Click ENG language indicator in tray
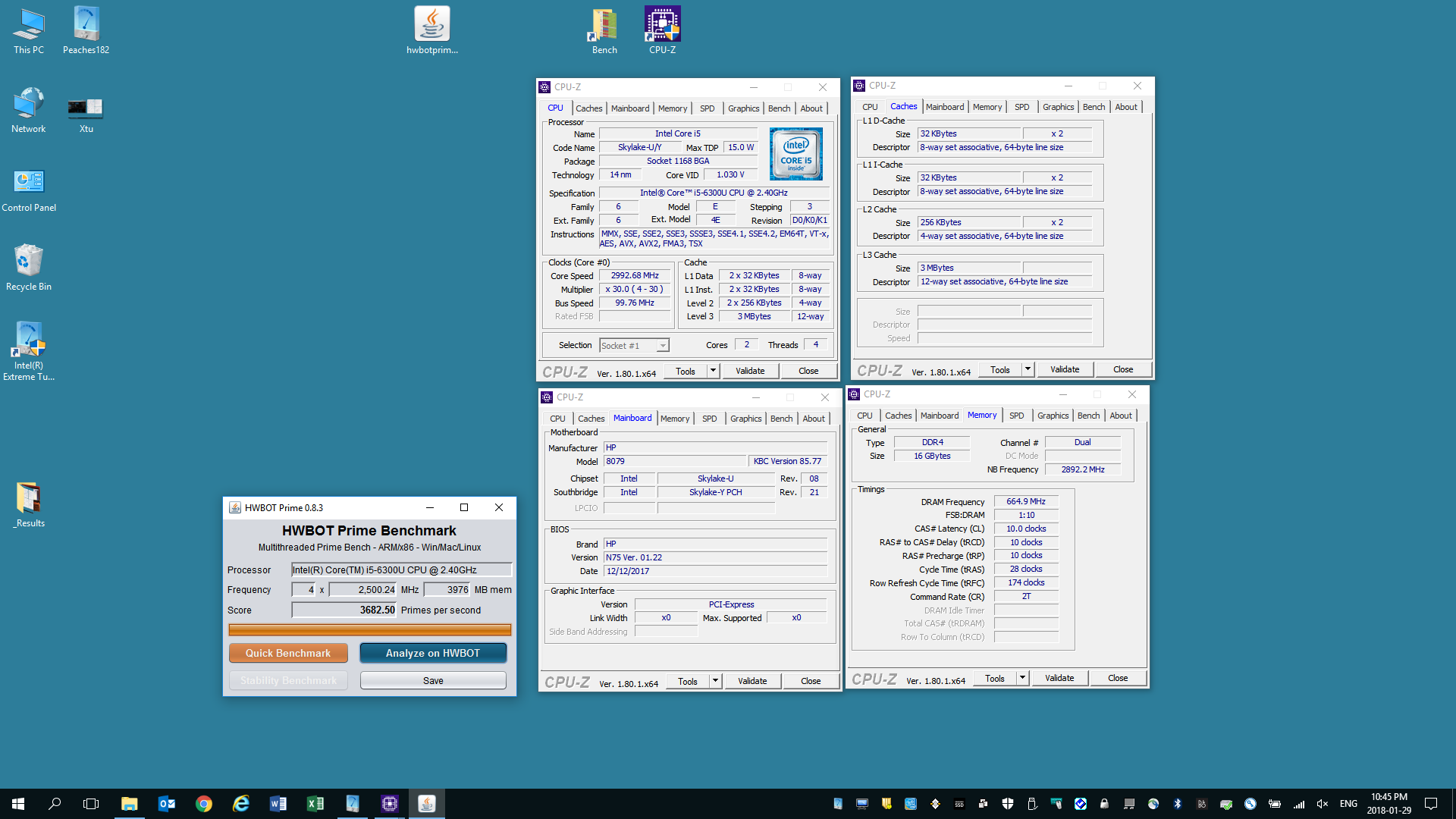Viewport: 1456px width, 819px height. pos(1348,804)
